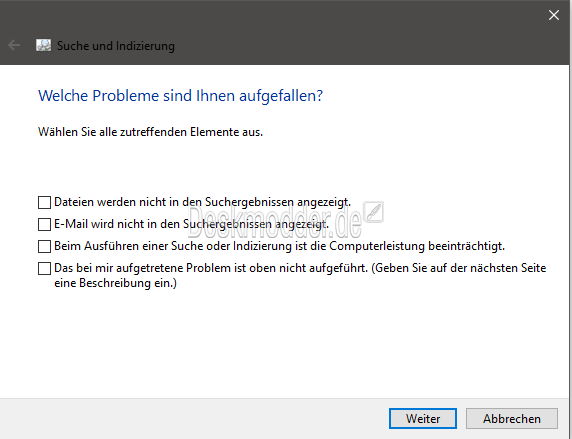572x439 pixels.
Task: Check the 'Dateien werden nicht in den Suchergebnissen angezeigt' box
Action: (44, 202)
